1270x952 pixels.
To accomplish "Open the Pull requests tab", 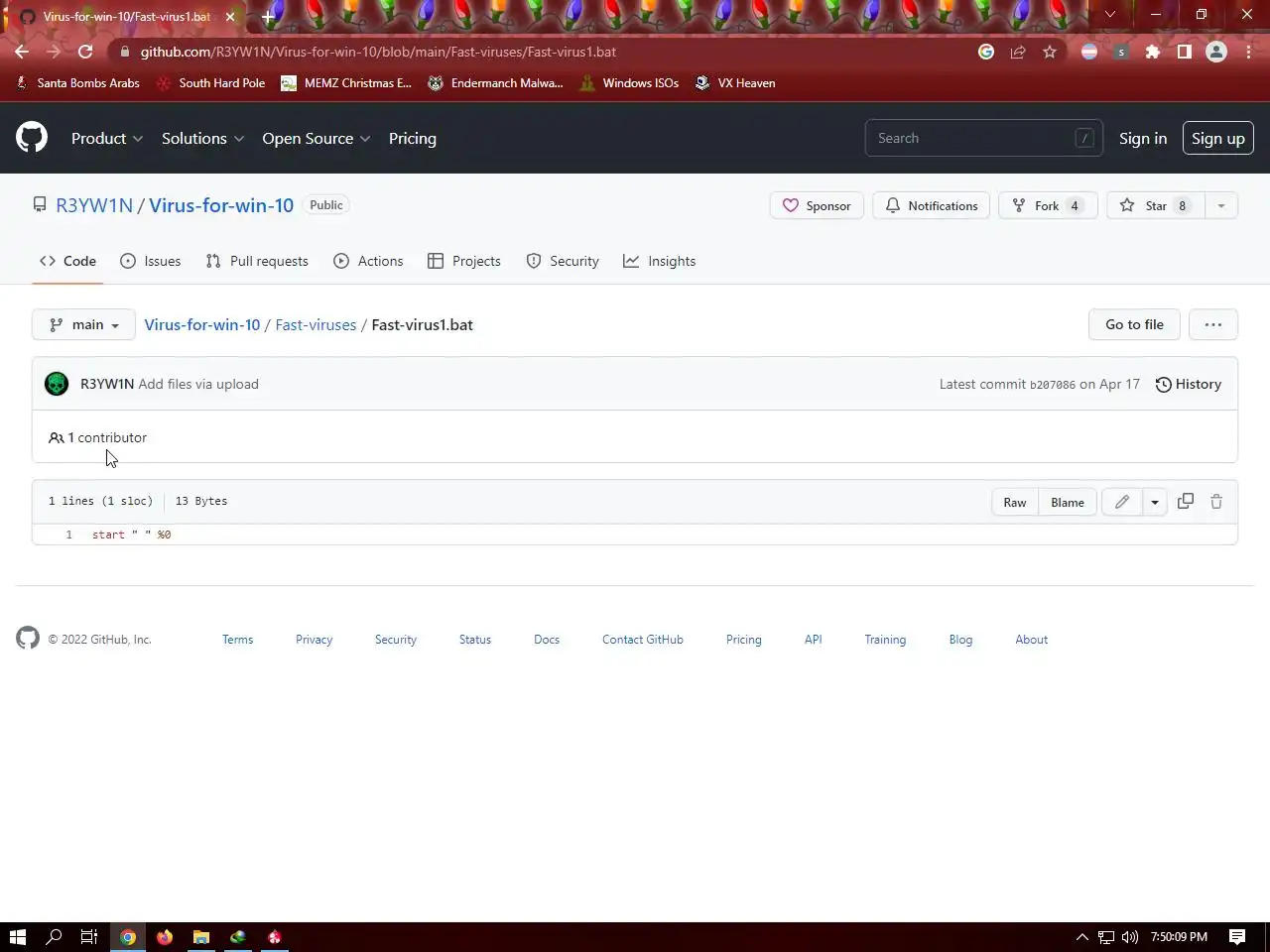I will [257, 261].
